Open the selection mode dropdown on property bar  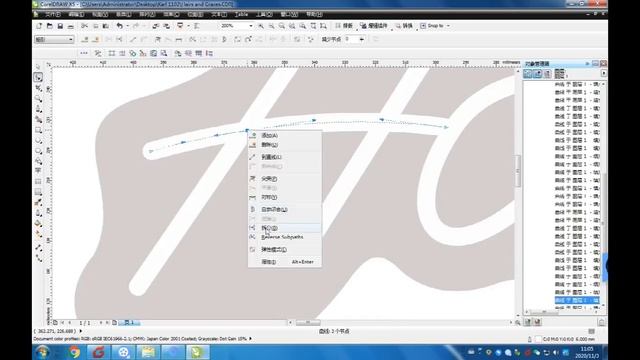[x=54, y=40]
